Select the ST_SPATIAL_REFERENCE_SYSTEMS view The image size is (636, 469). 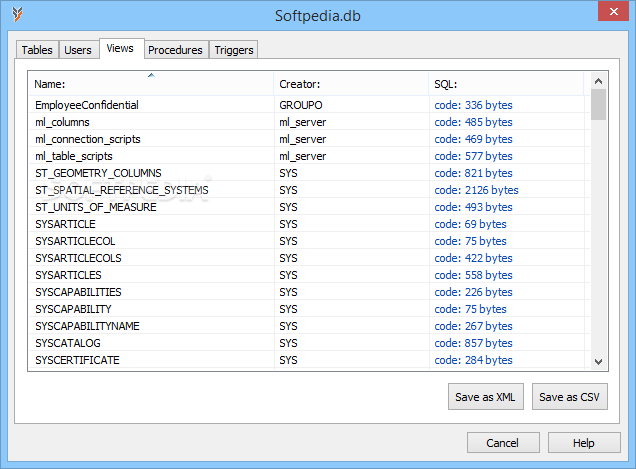(x=122, y=190)
